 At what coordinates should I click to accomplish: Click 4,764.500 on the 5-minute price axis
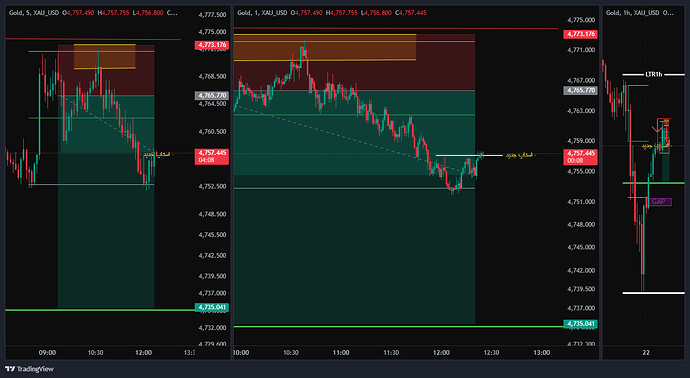213,104
